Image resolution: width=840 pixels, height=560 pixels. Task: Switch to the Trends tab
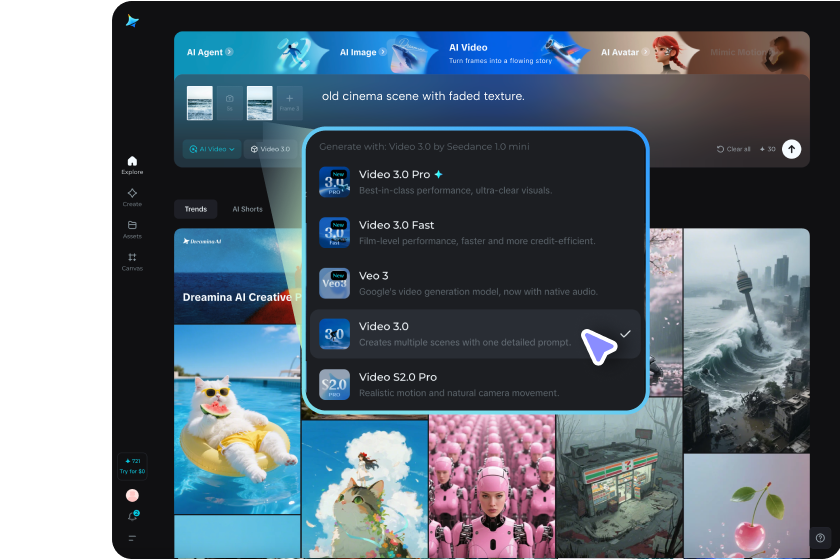[x=196, y=209]
